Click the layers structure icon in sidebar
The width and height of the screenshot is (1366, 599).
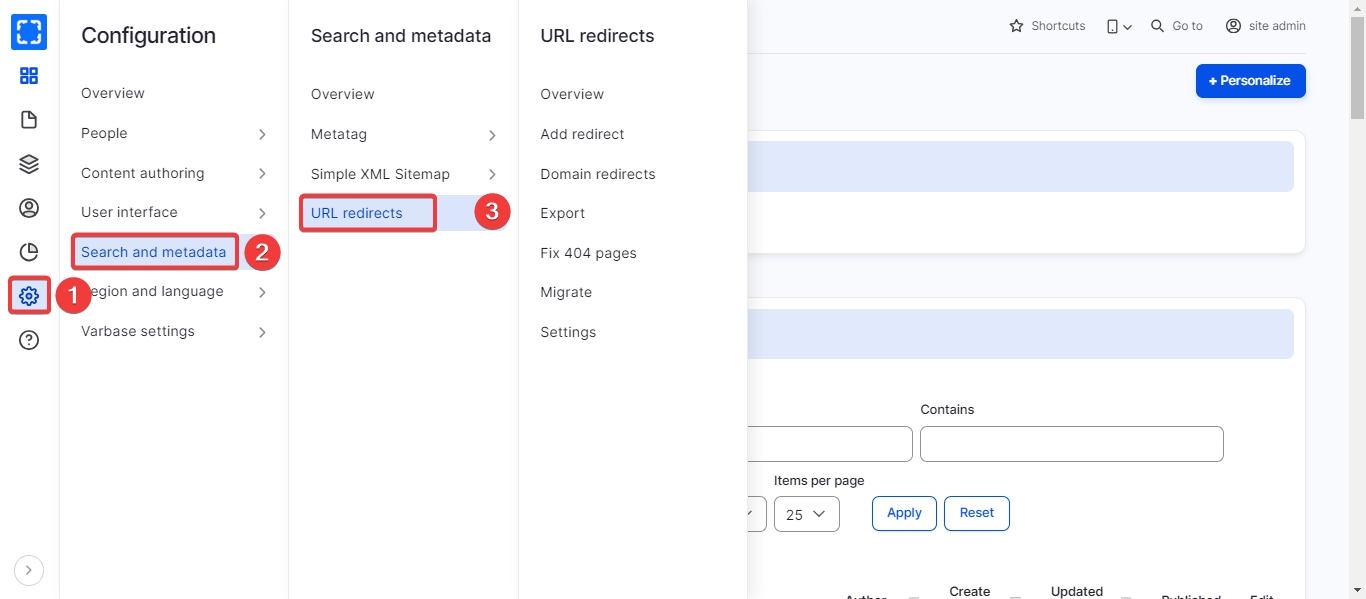tap(29, 164)
